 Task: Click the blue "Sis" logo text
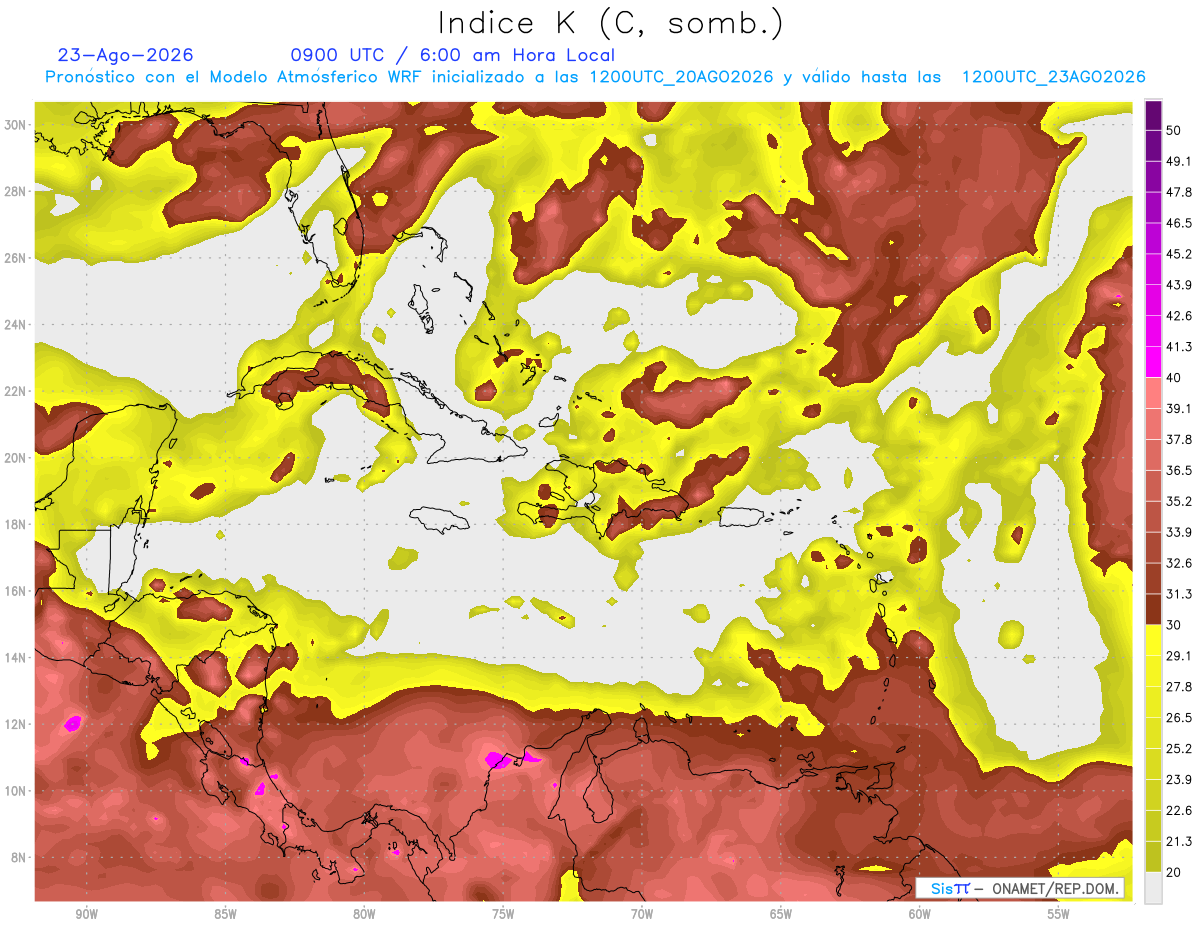pyautogui.click(x=944, y=888)
